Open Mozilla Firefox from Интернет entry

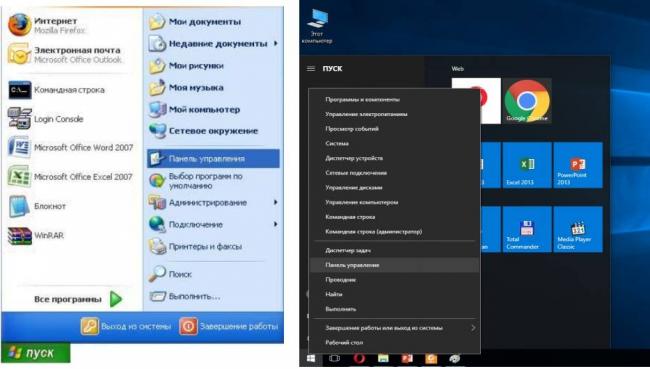click(48, 25)
